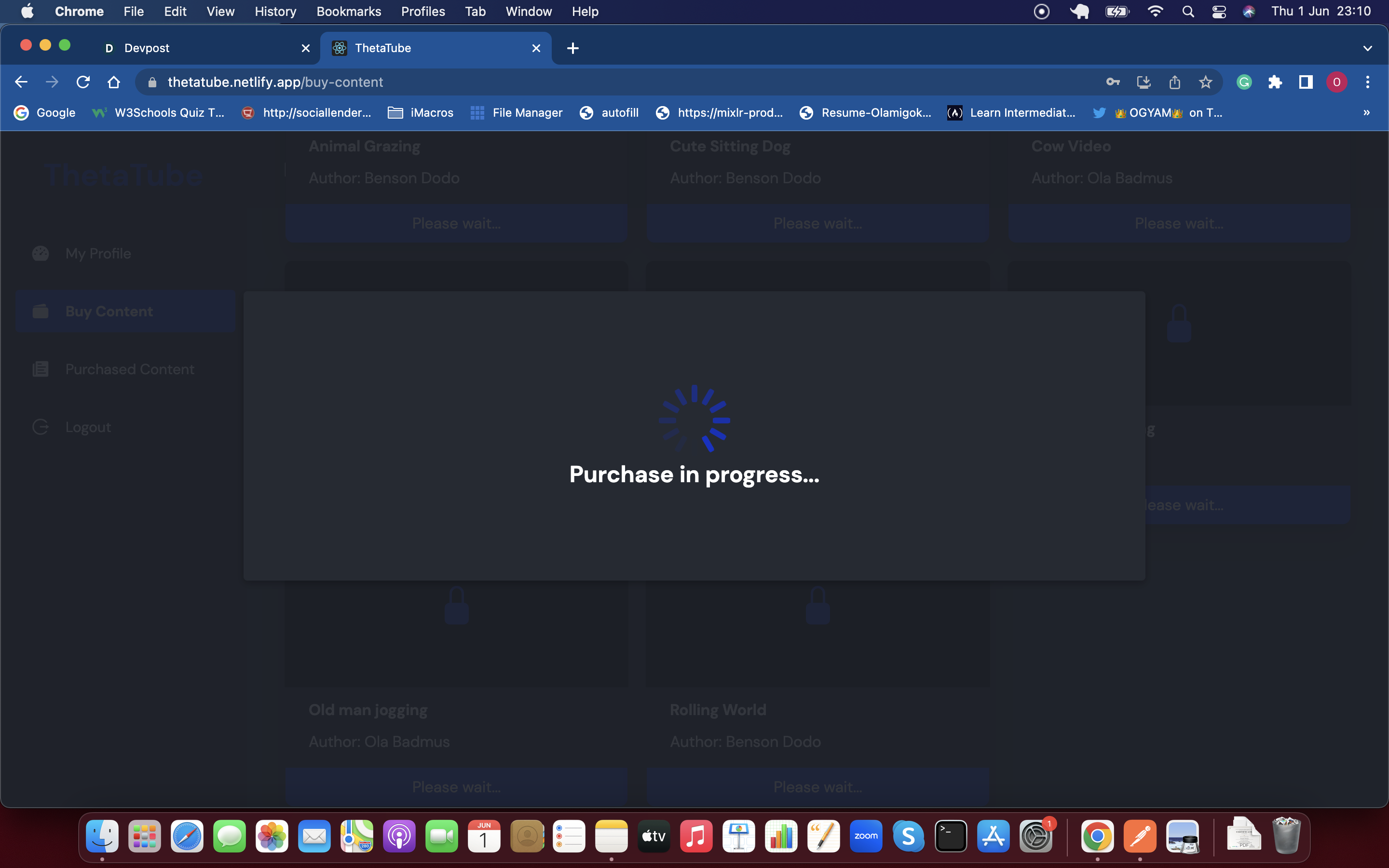1389x868 pixels.
Task: Show hidden bookmarks with double chevron
Action: coord(1367,112)
